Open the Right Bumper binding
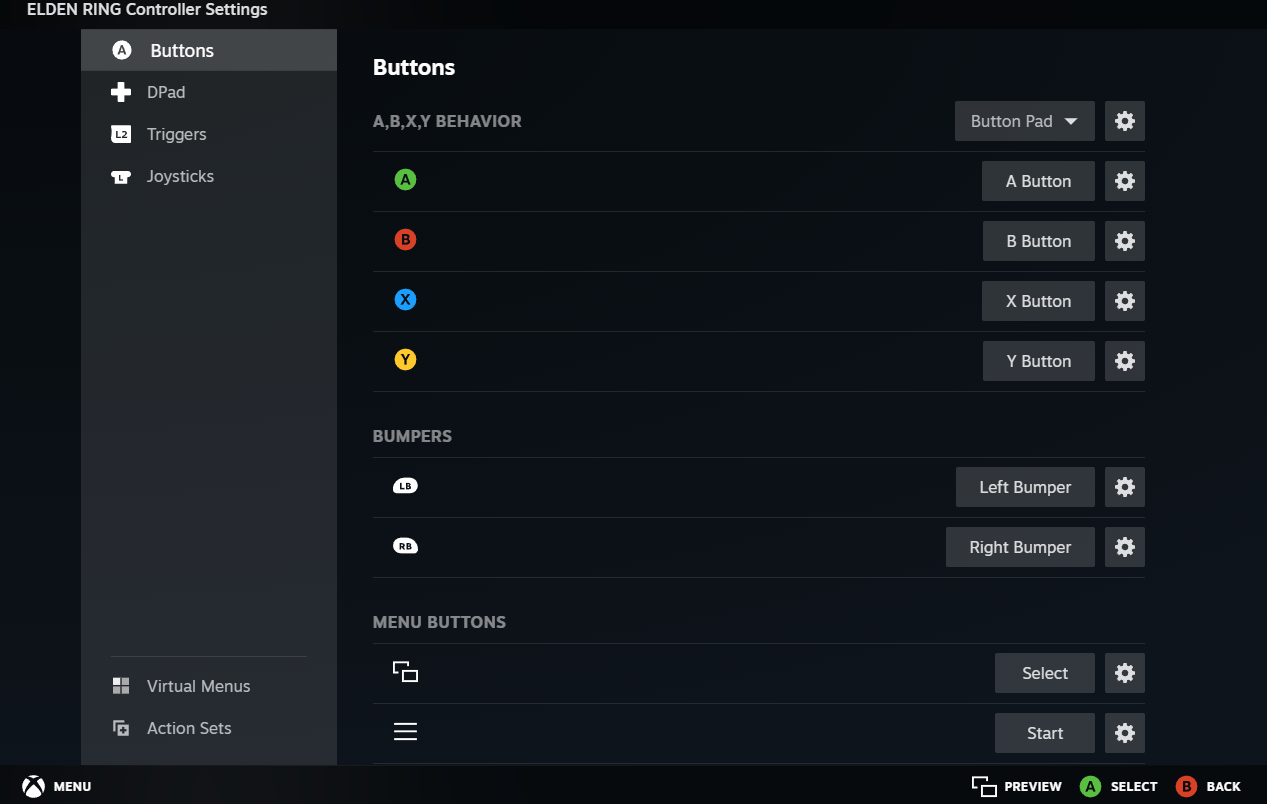The image size is (1267, 804). (x=1020, y=547)
